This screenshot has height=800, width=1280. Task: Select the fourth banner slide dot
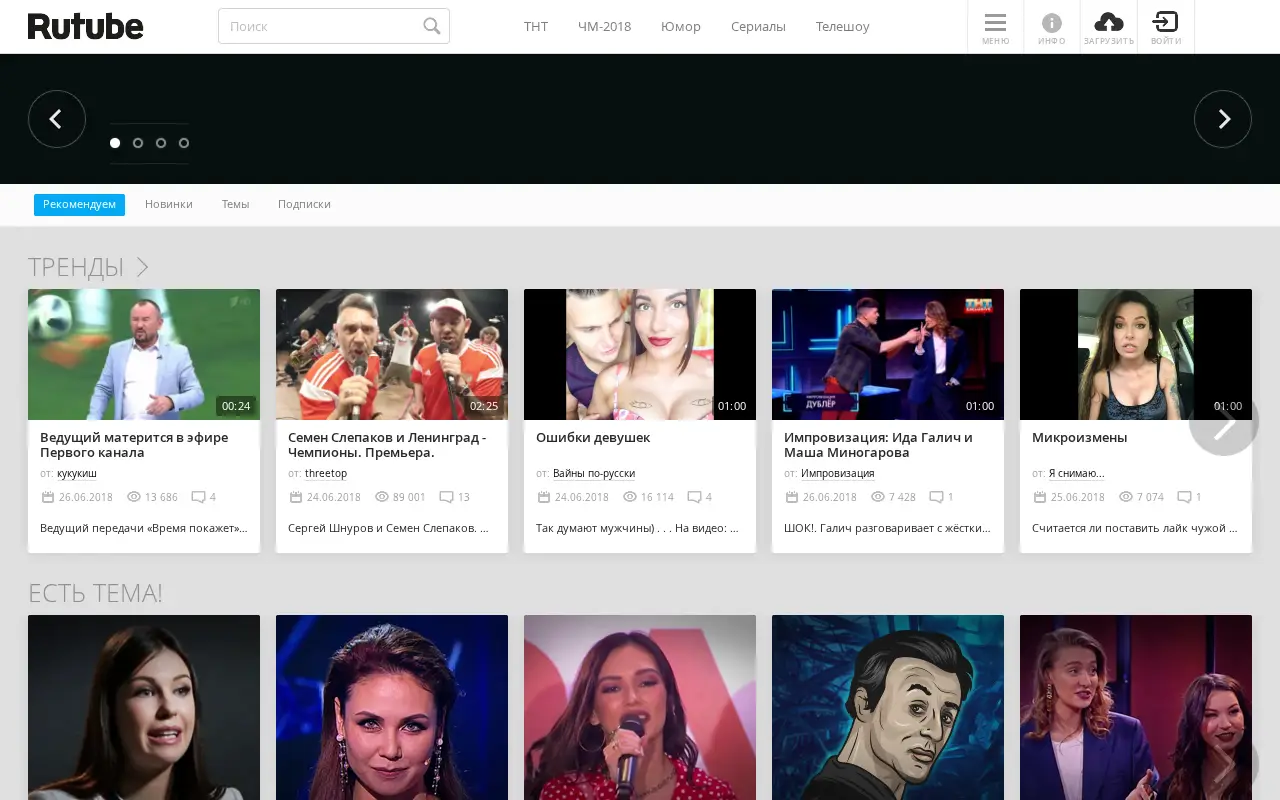[x=184, y=143]
